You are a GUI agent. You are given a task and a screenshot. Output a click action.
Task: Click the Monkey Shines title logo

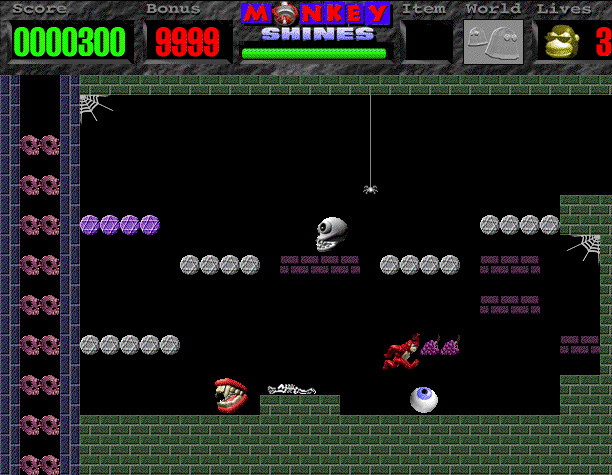point(316,22)
